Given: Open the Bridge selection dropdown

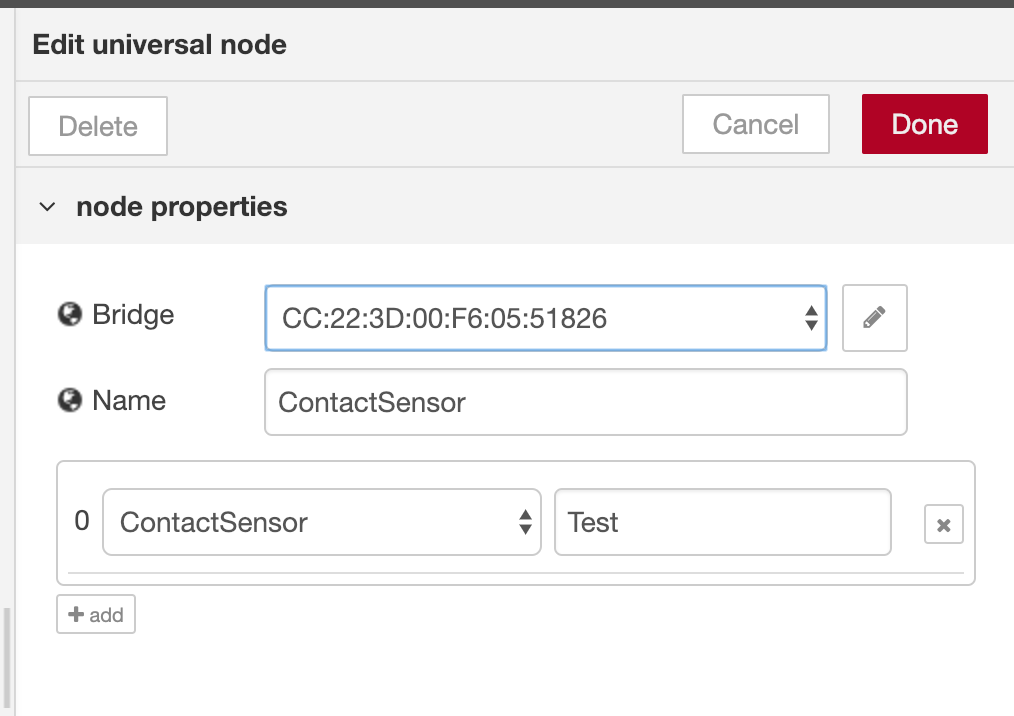Looking at the screenshot, I should 530,318.
